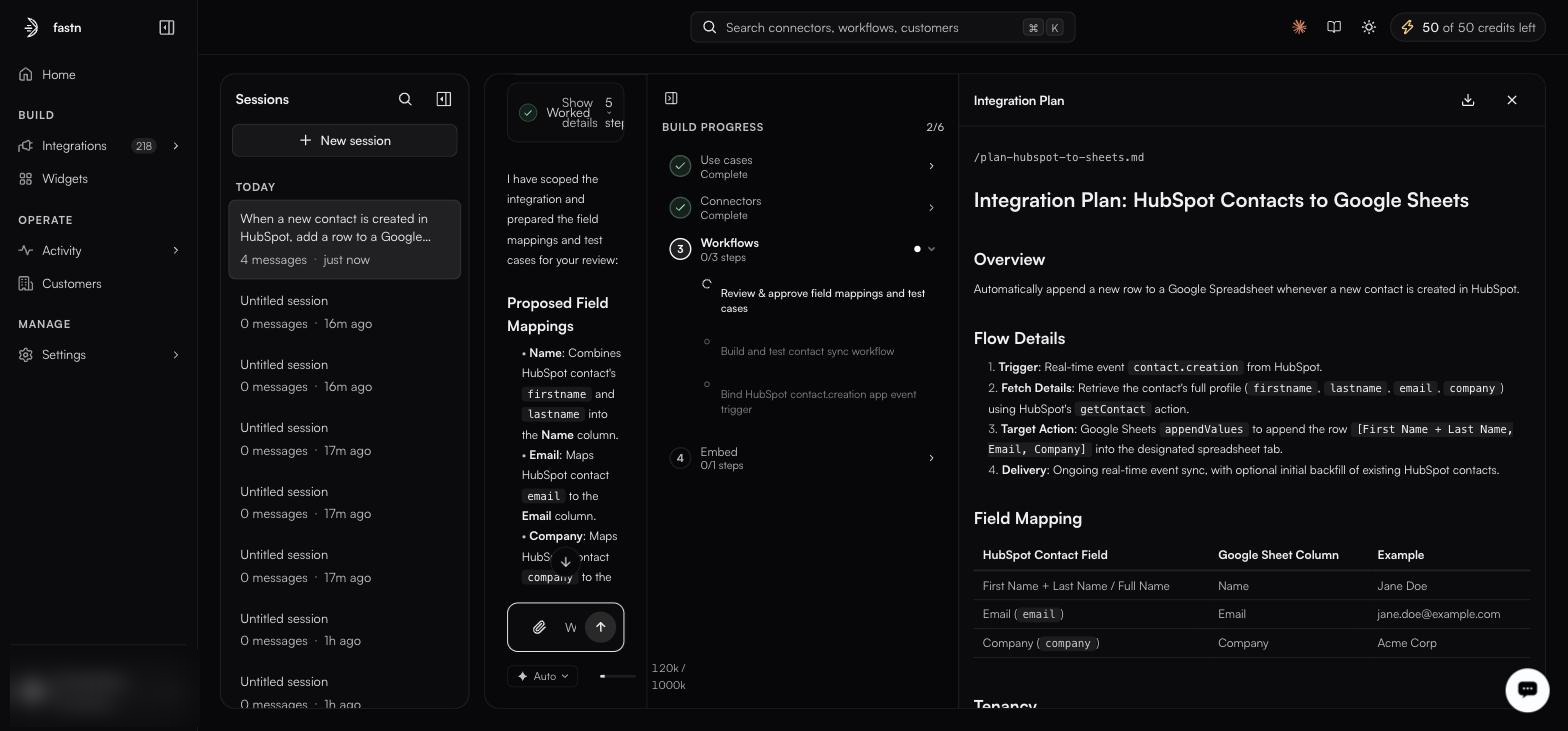Click the Google Sheet Column header
1568x731 pixels.
[x=1278, y=555]
